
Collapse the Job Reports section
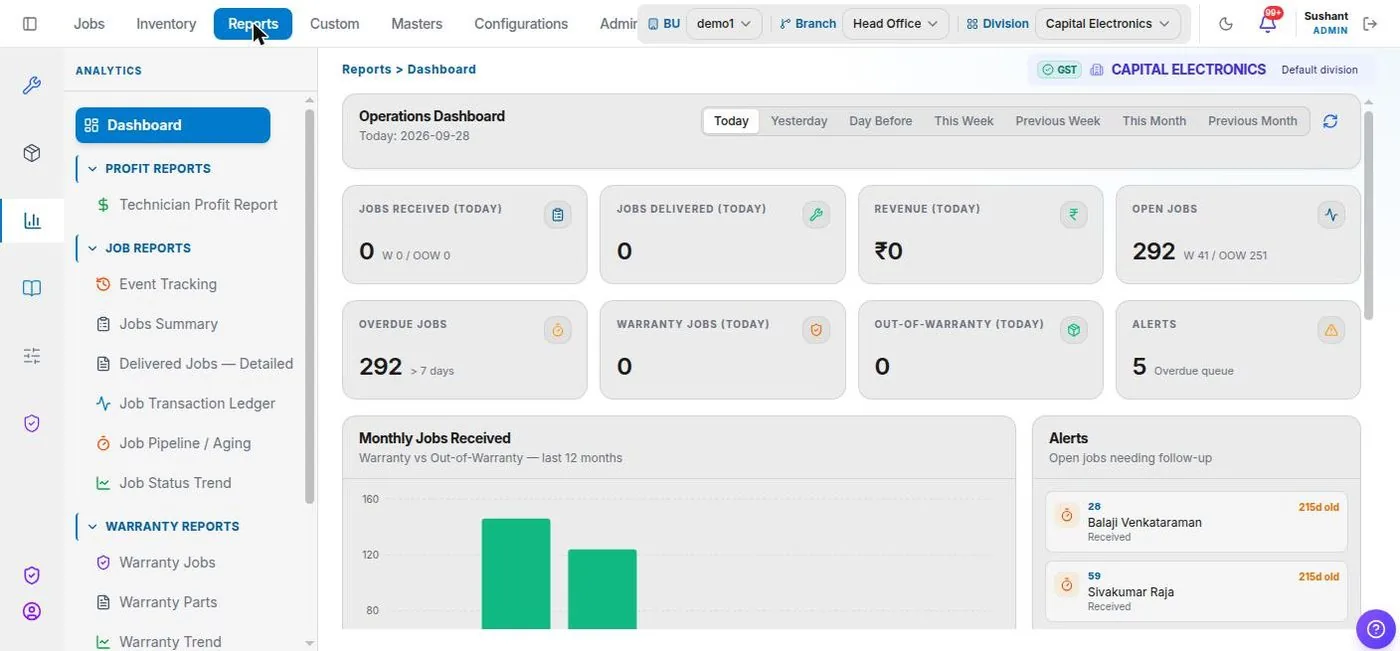click(x=139, y=248)
